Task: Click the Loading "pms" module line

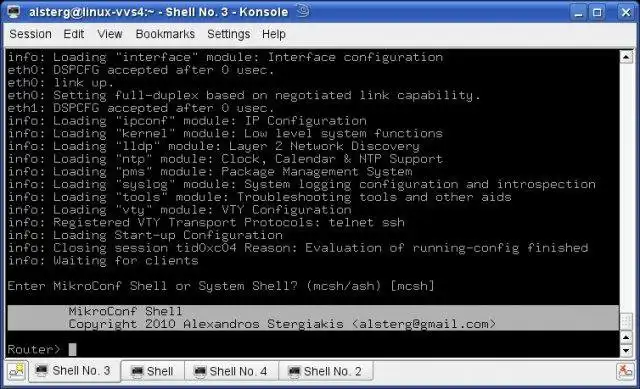Action: tap(210, 171)
